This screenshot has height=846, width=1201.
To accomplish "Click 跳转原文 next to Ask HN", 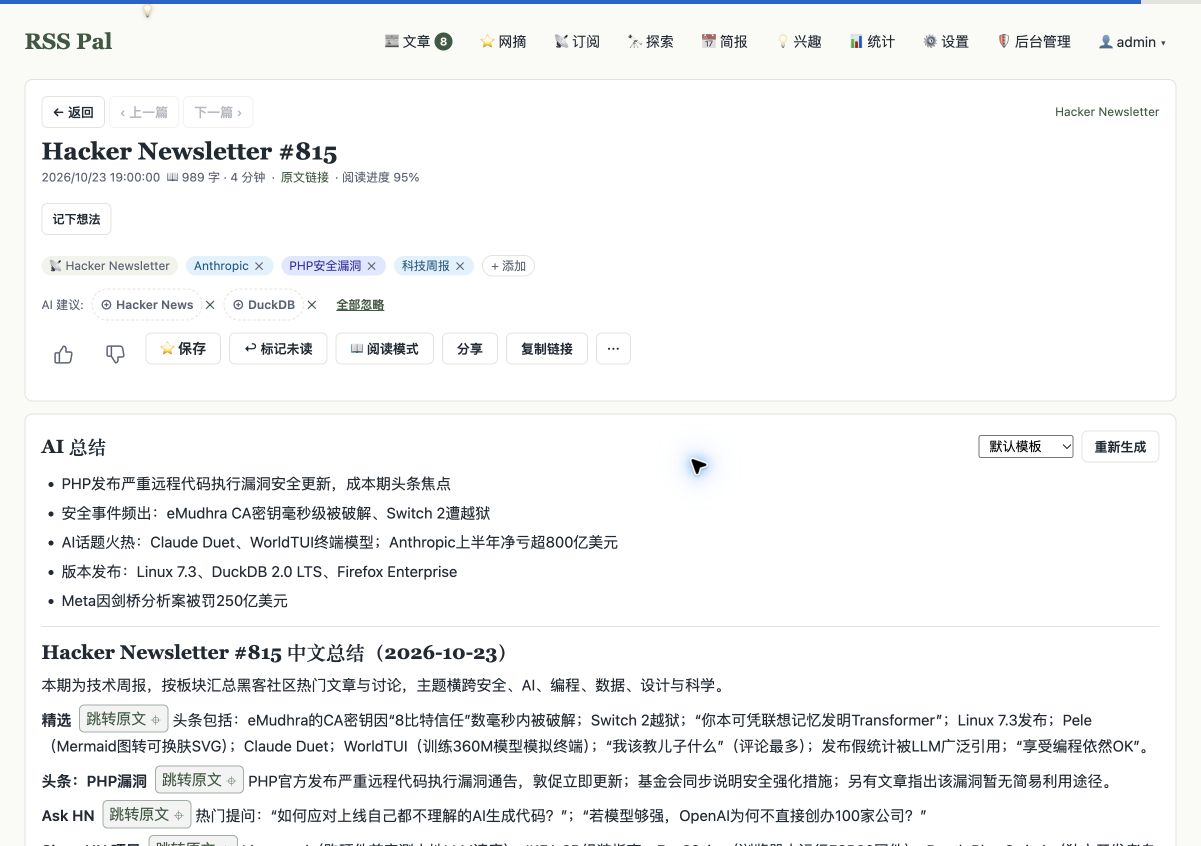I will point(147,814).
